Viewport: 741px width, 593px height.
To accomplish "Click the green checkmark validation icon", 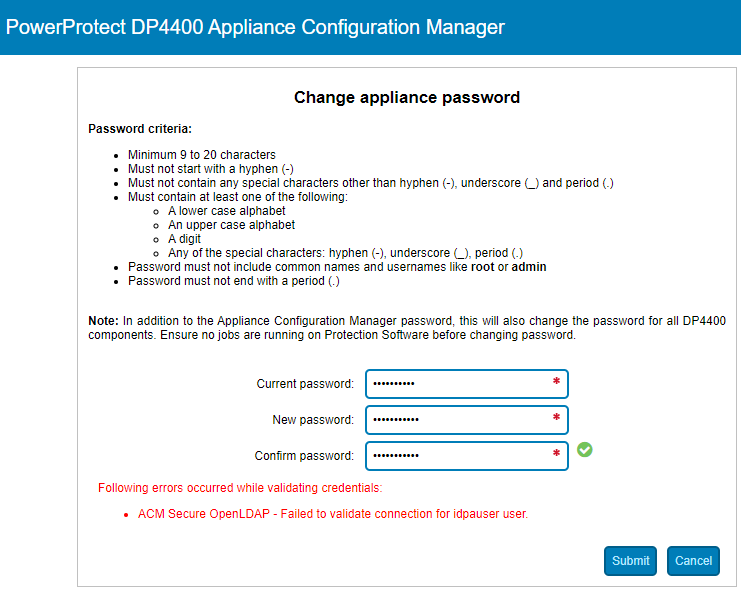I will click(x=585, y=450).
